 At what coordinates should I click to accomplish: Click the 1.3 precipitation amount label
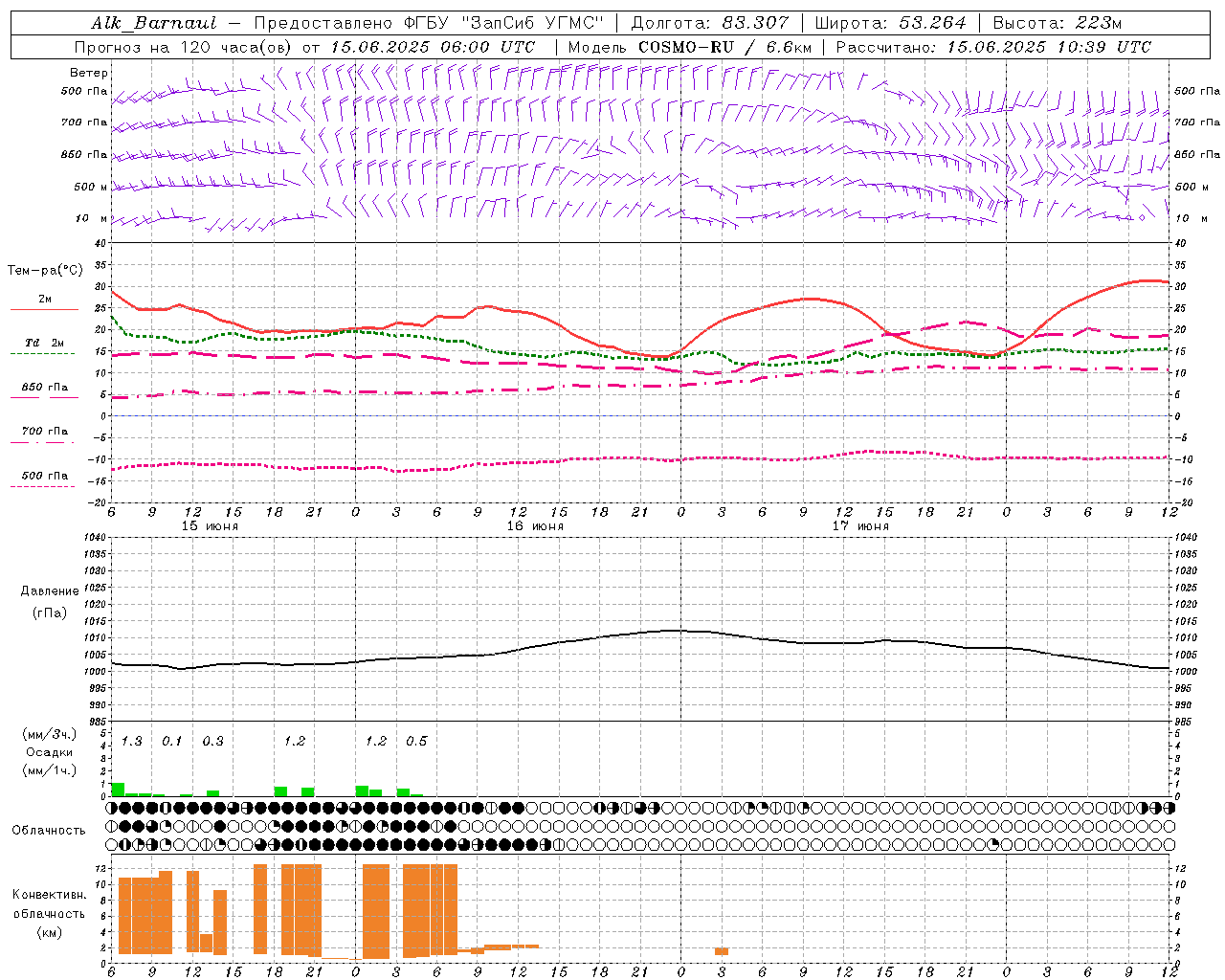click(x=131, y=742)
